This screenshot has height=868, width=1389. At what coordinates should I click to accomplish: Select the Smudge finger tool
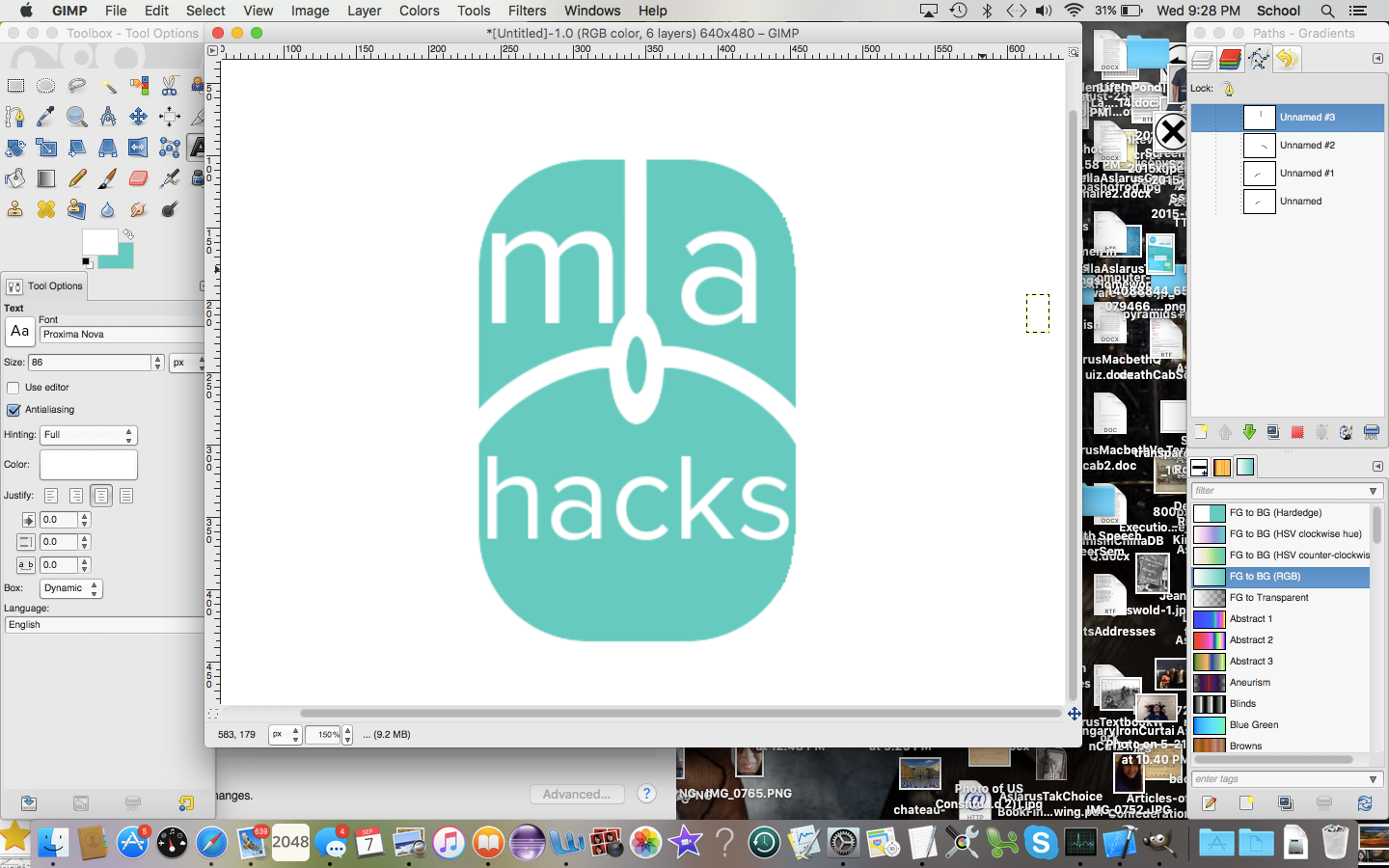(139, 209)
